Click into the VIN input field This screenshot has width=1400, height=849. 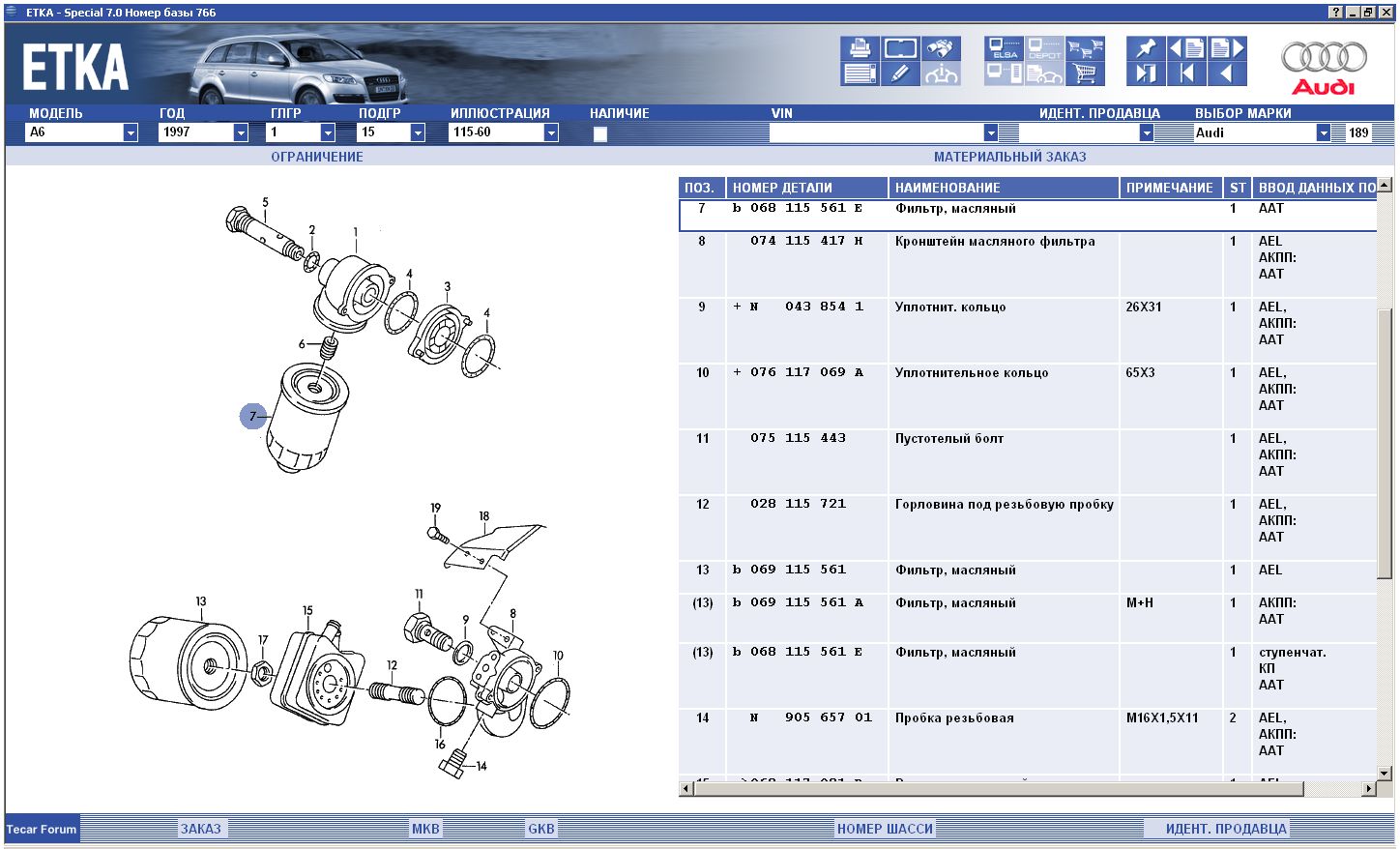click(876, 132)
